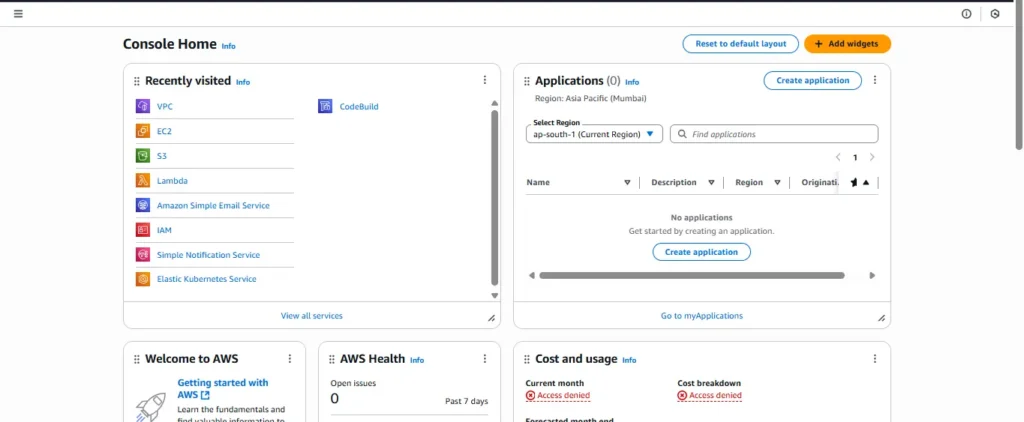The image size is (1024, 422).
Task: Click Access denied under Cost breakdown
Action: (x=709, y=395)
